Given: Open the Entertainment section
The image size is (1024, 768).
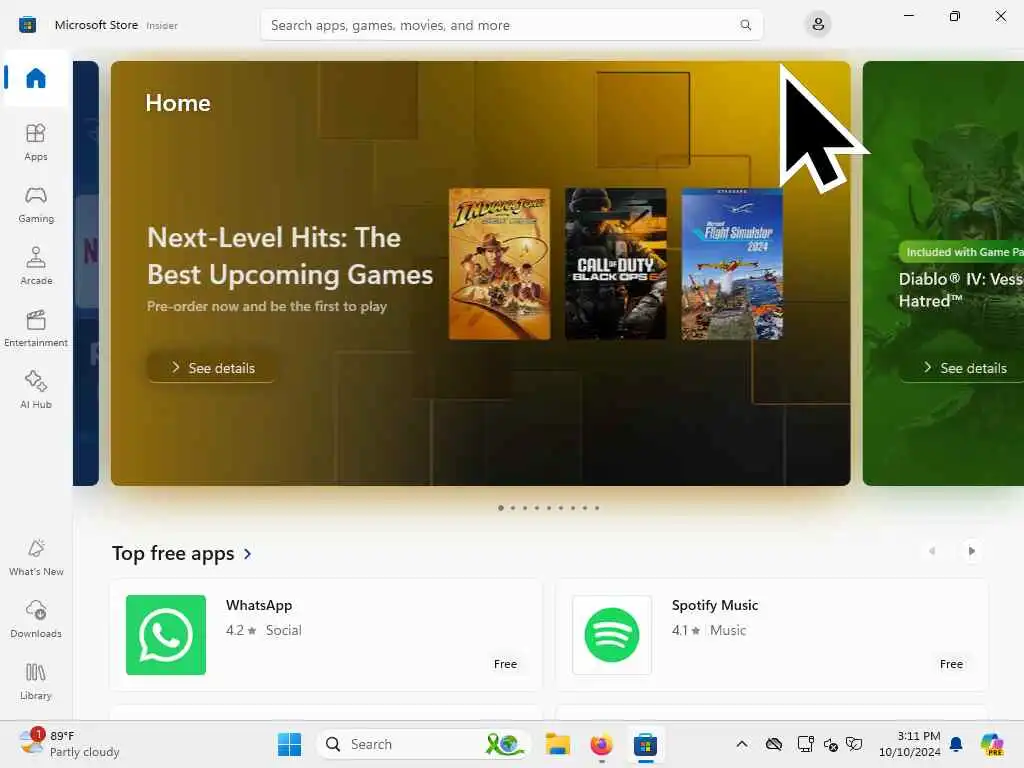Looking at the screenshot, I should 36,328.
